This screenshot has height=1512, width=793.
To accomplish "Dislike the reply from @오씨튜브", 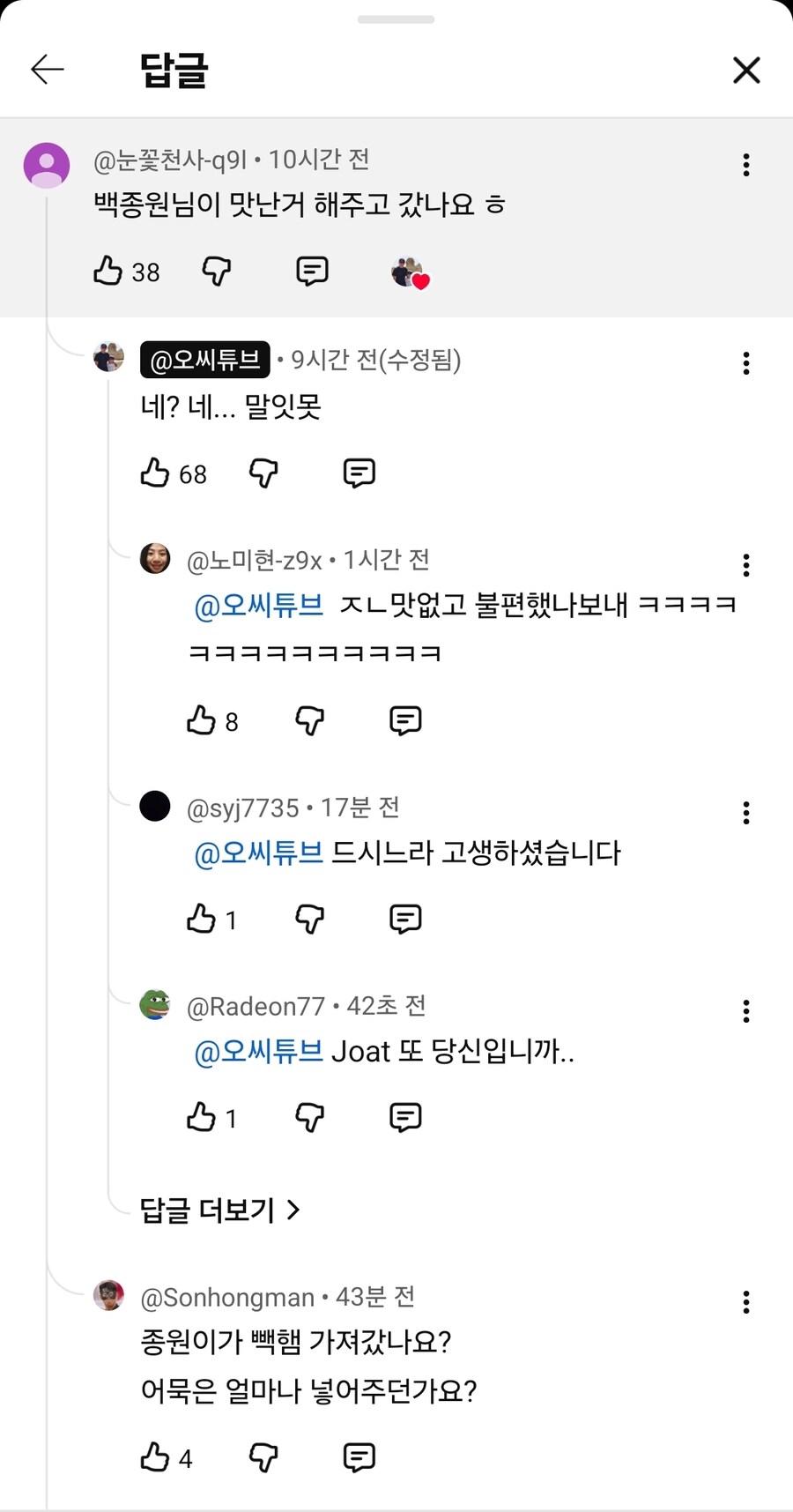I will point(263,473).
